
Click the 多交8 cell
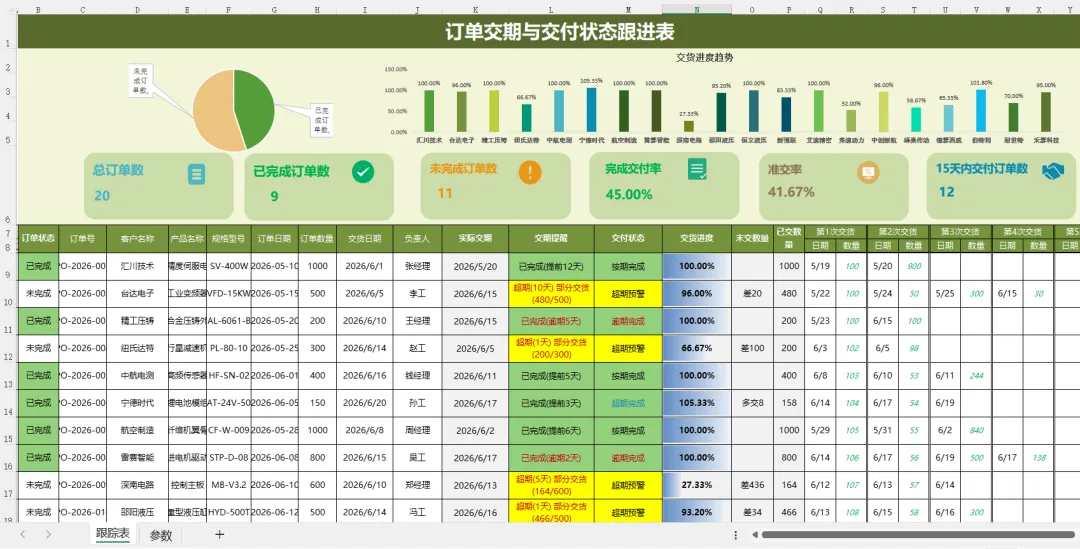(x=752, y=403)
